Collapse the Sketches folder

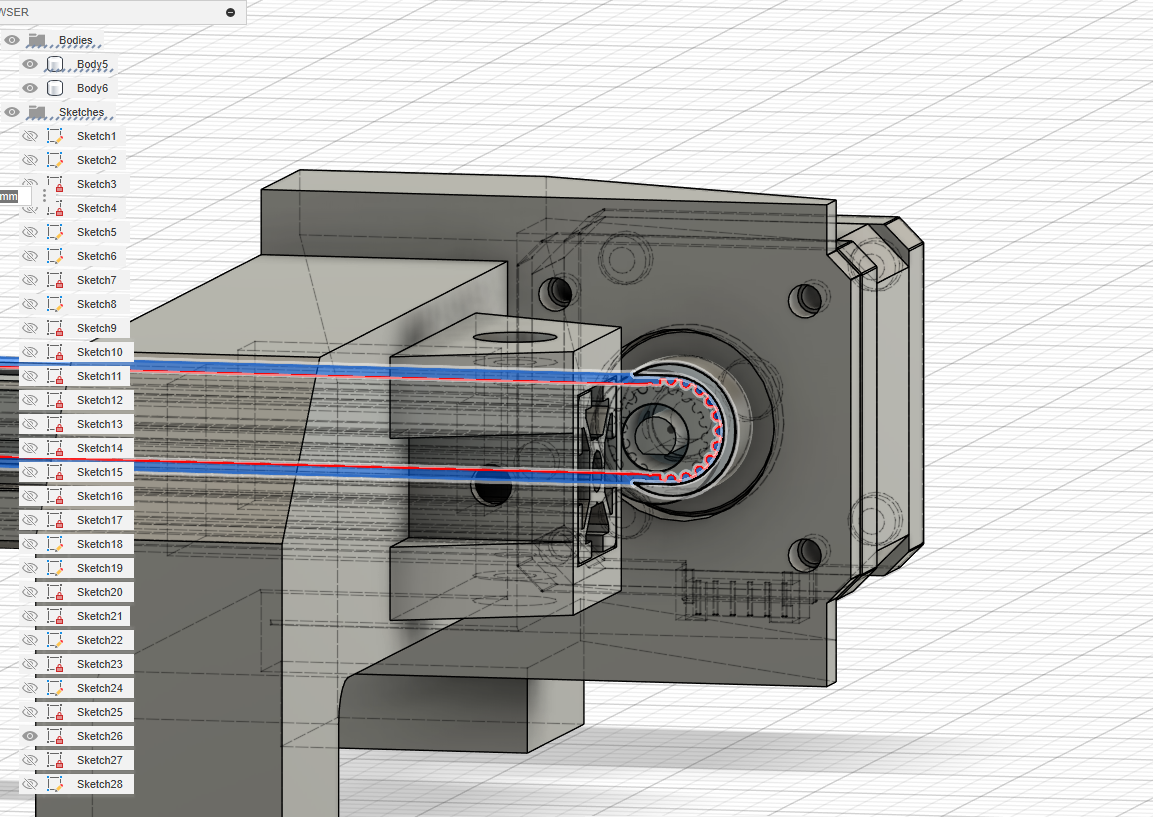37,112
